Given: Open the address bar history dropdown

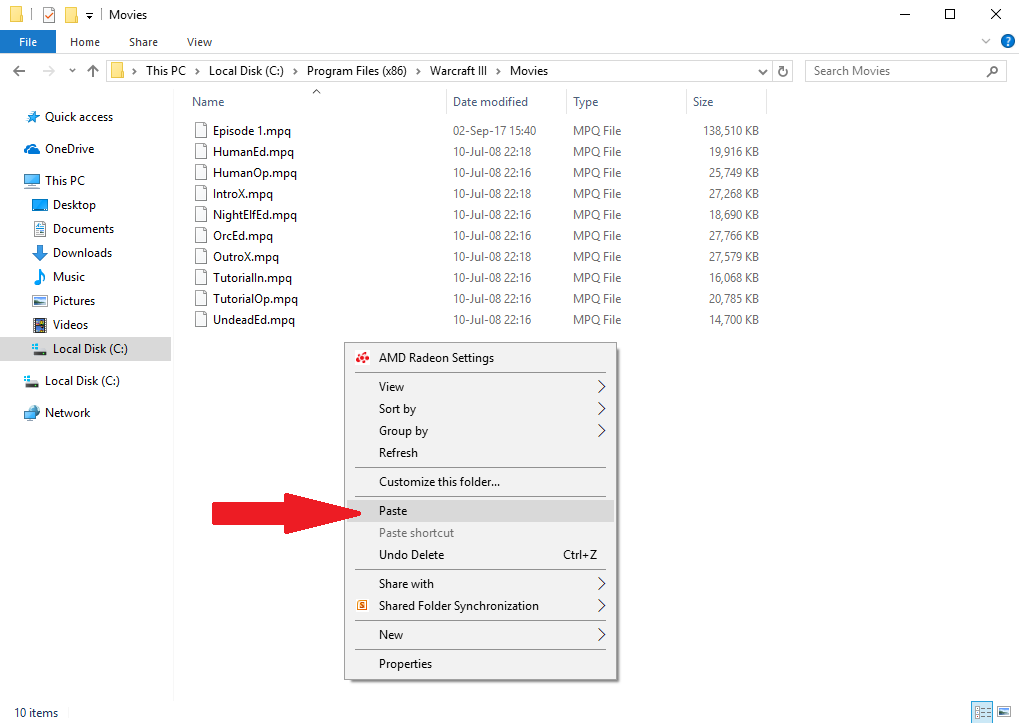Looking at the screenshot, I should [x=763, y=71].
